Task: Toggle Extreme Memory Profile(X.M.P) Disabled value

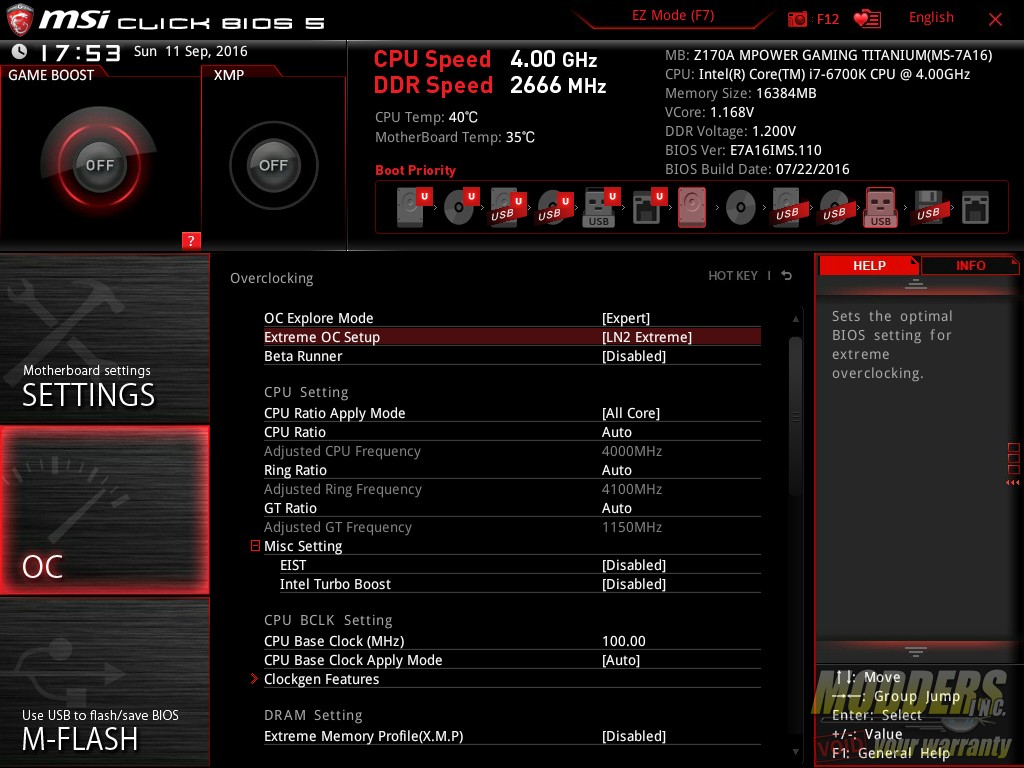Action: [x=633, y=736]
